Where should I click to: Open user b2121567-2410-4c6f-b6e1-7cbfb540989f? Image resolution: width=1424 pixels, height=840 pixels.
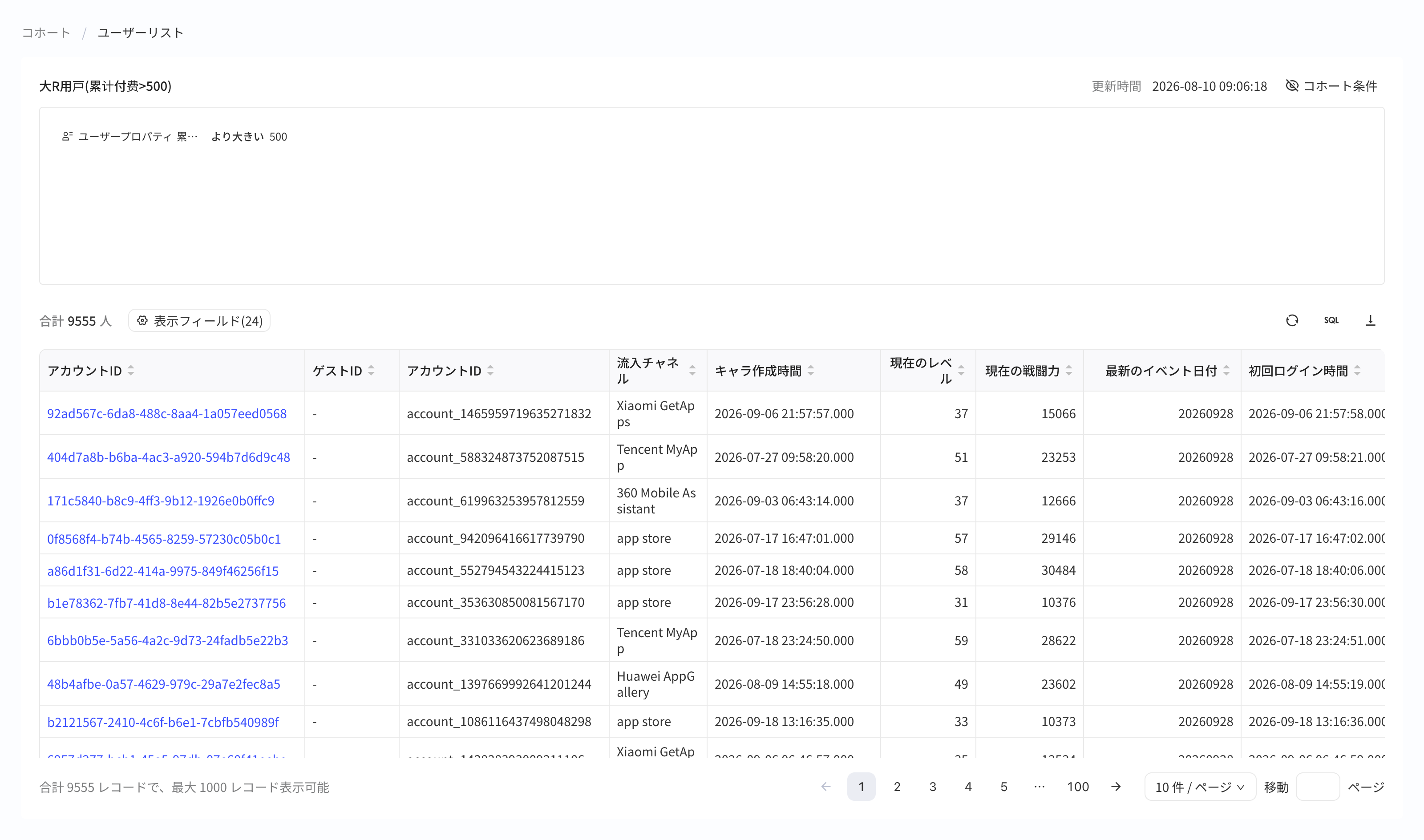click(x=163, y=722)
